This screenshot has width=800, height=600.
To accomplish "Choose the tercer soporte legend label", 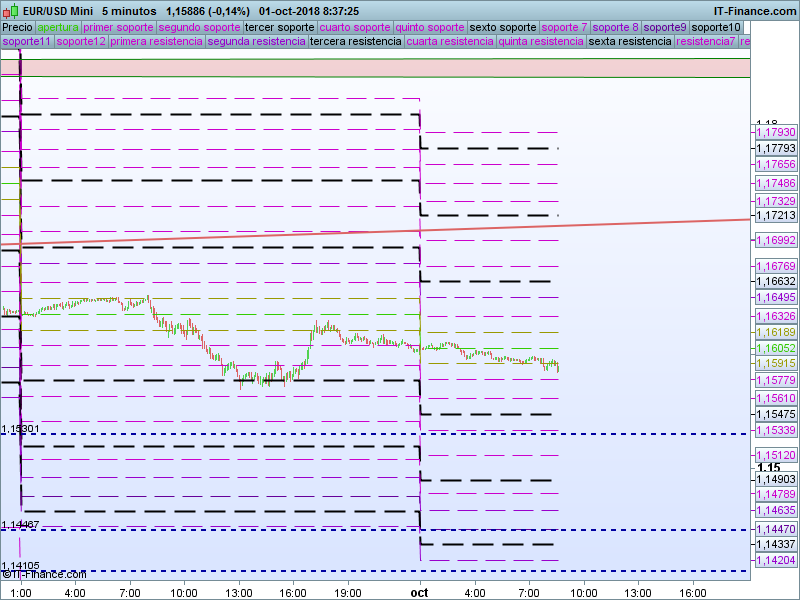I will 279,27.
